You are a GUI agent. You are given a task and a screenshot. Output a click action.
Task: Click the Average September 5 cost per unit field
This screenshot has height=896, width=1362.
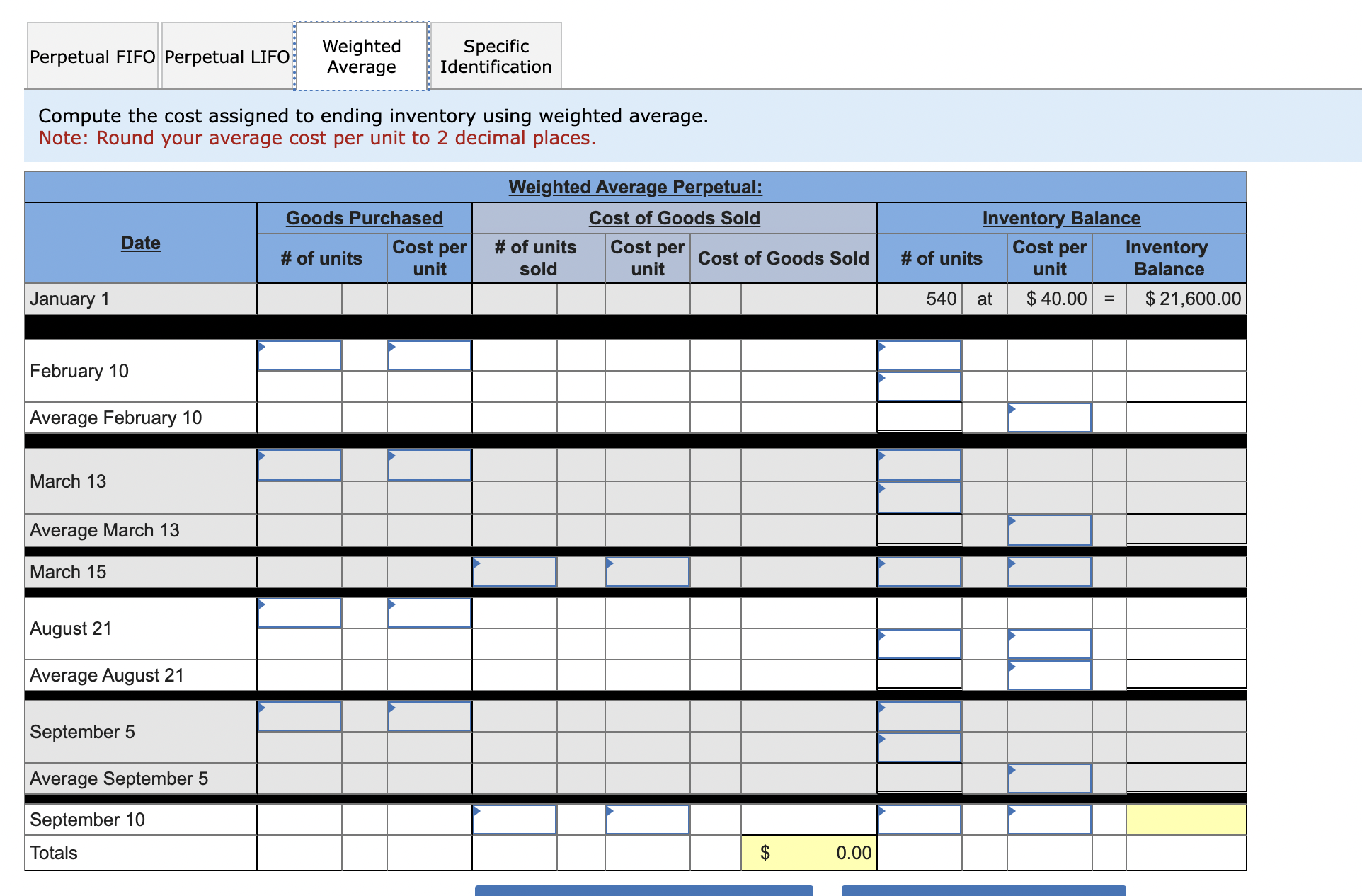click(x=1050, y=778)
